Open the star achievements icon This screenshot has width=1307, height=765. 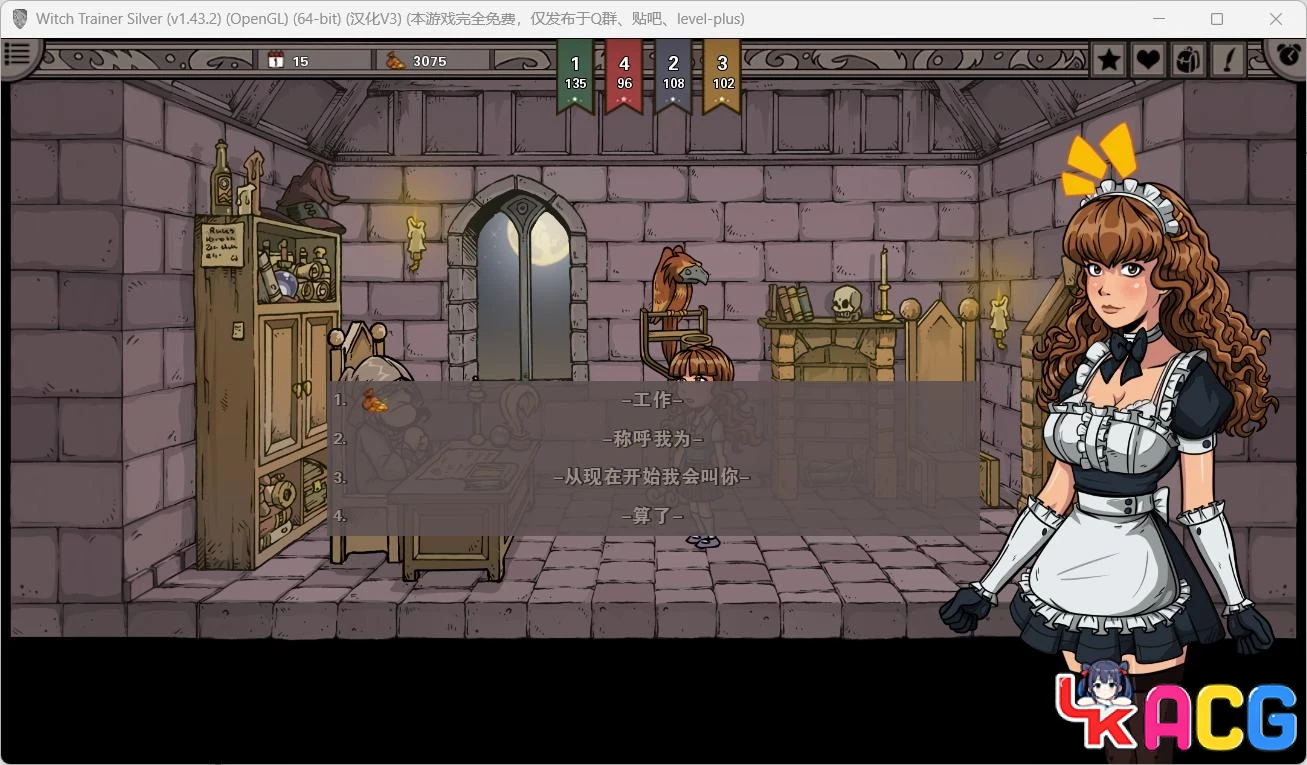1109,60
